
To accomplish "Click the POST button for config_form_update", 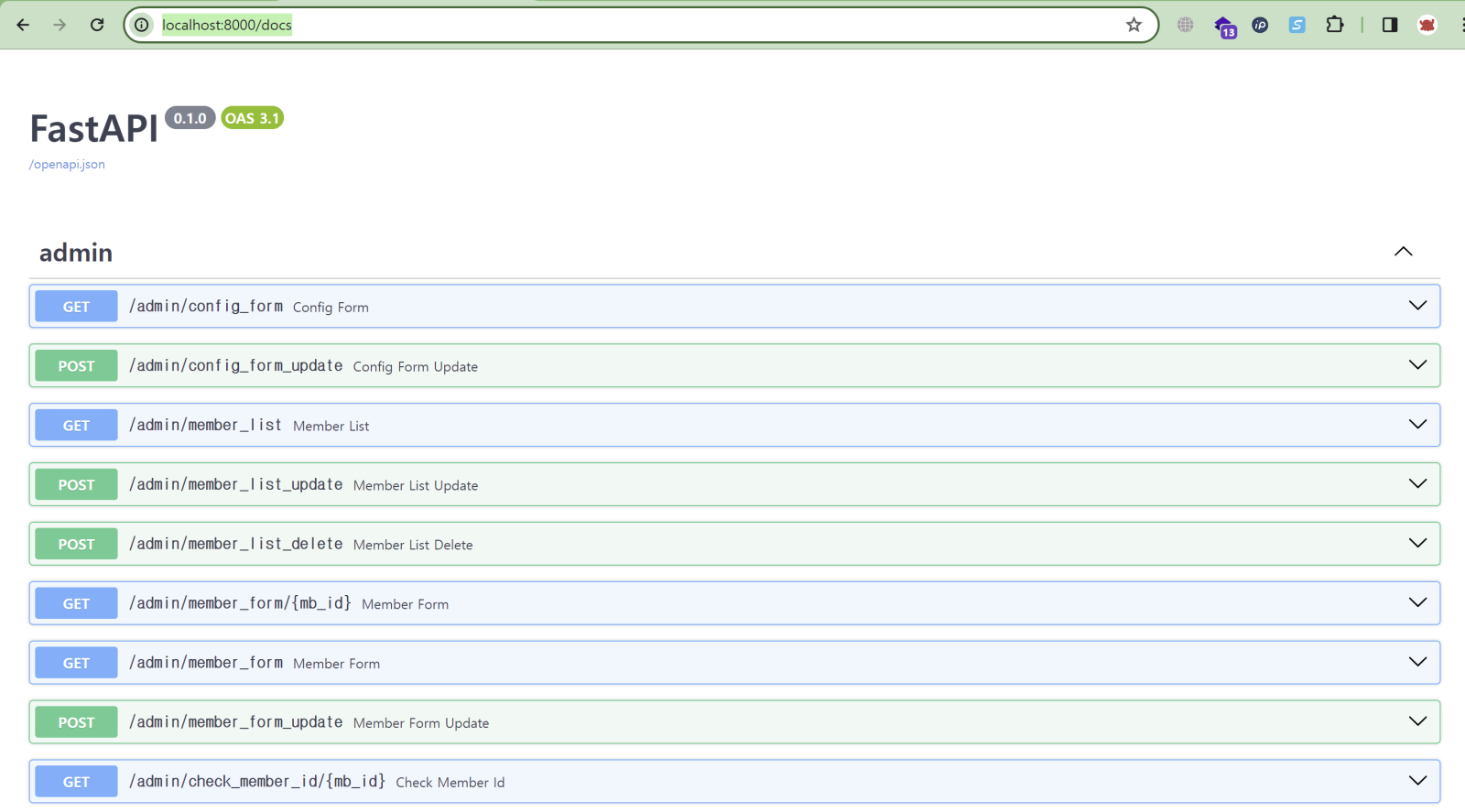I will coord(76,366).
